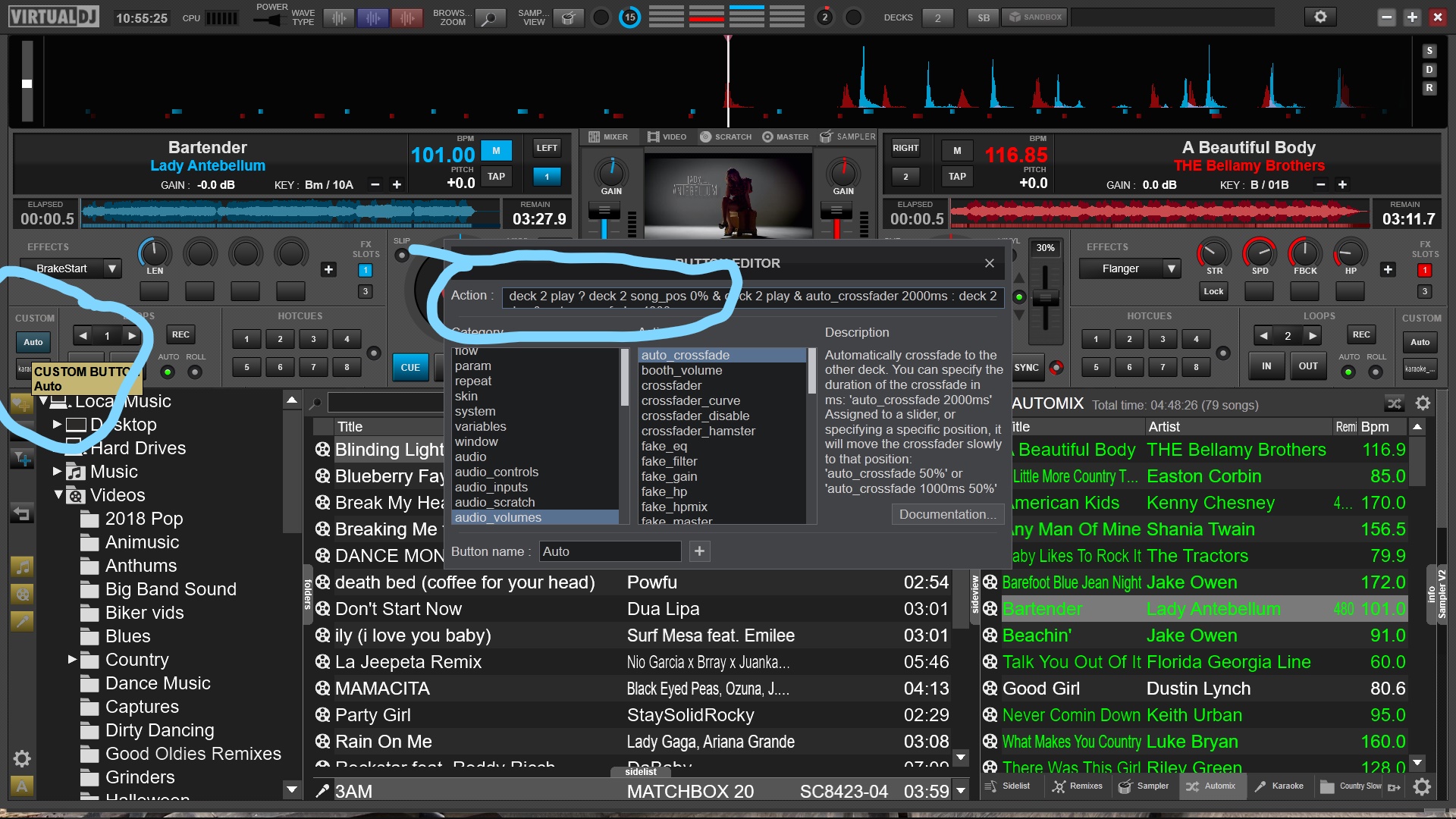Click the right deck custom Auto button
The image size is (1456, 819).
pyautogui.click(x=1420, y=342)
